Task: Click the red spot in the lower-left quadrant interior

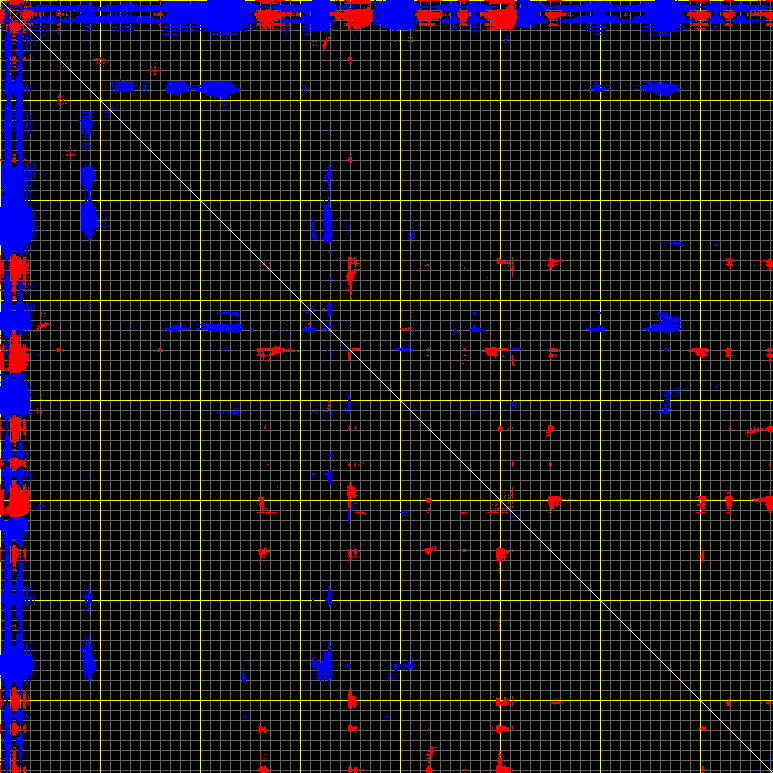Action: [x=263, y=552]
